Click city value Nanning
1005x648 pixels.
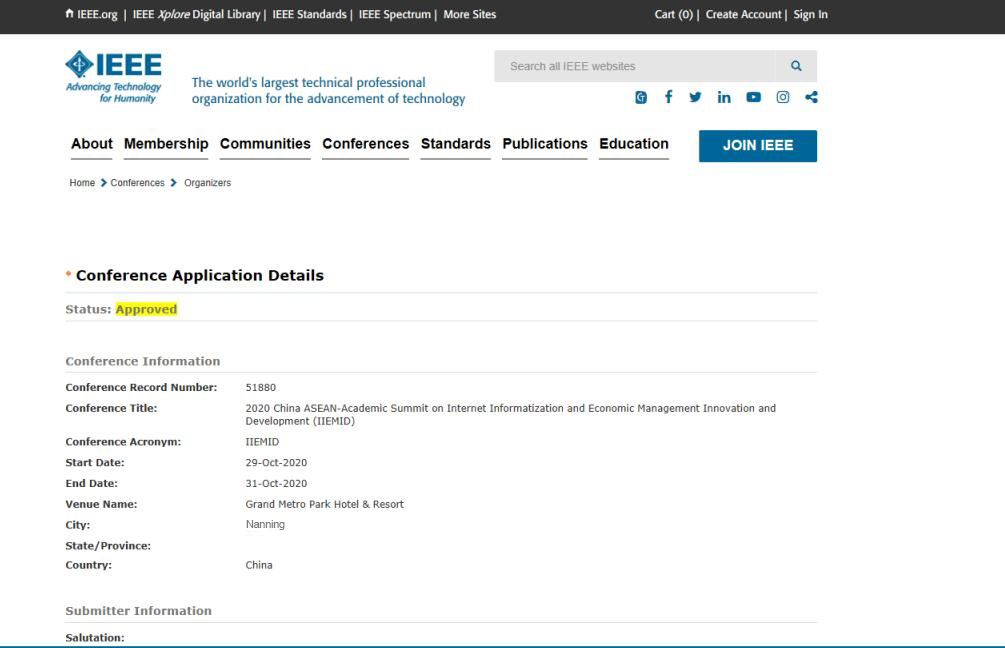(265, 524)
